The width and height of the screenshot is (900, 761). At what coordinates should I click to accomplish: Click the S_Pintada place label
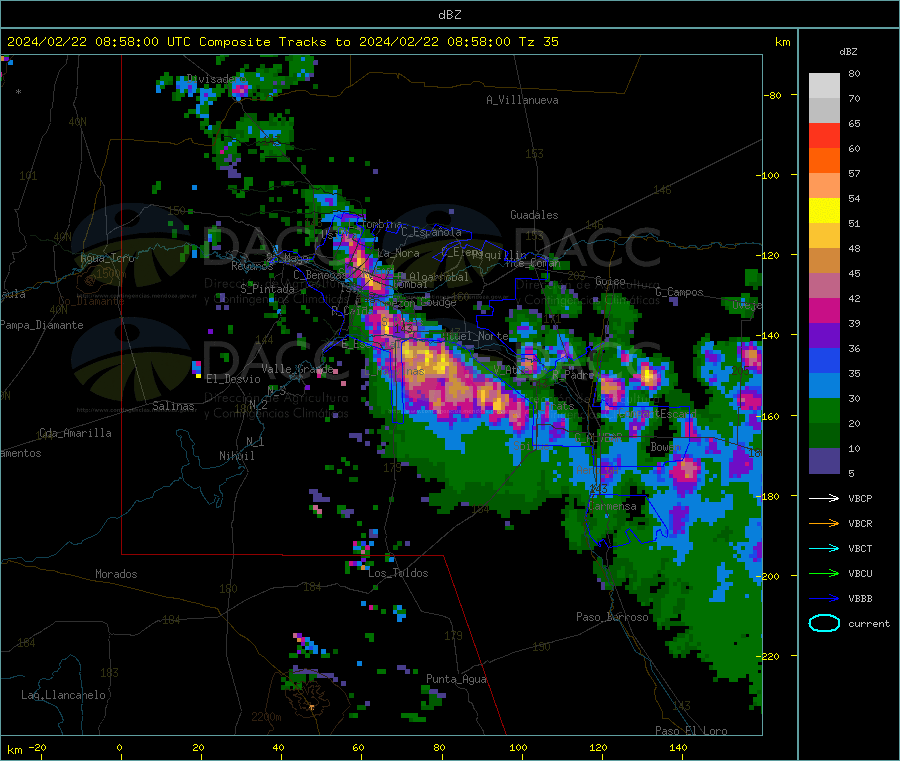click(x=267, y=289)
